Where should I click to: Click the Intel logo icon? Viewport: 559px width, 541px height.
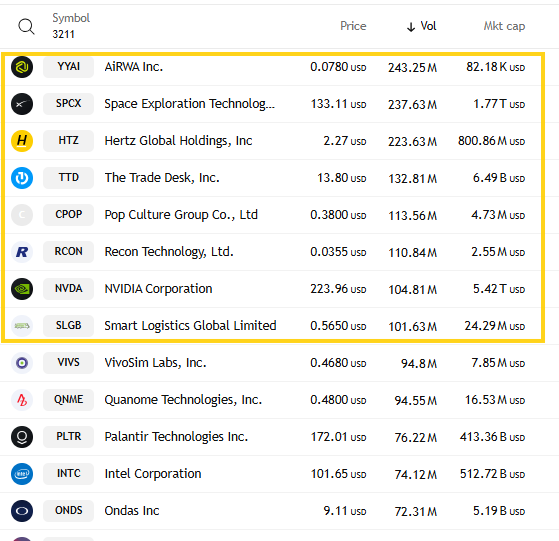click(22, 474)
